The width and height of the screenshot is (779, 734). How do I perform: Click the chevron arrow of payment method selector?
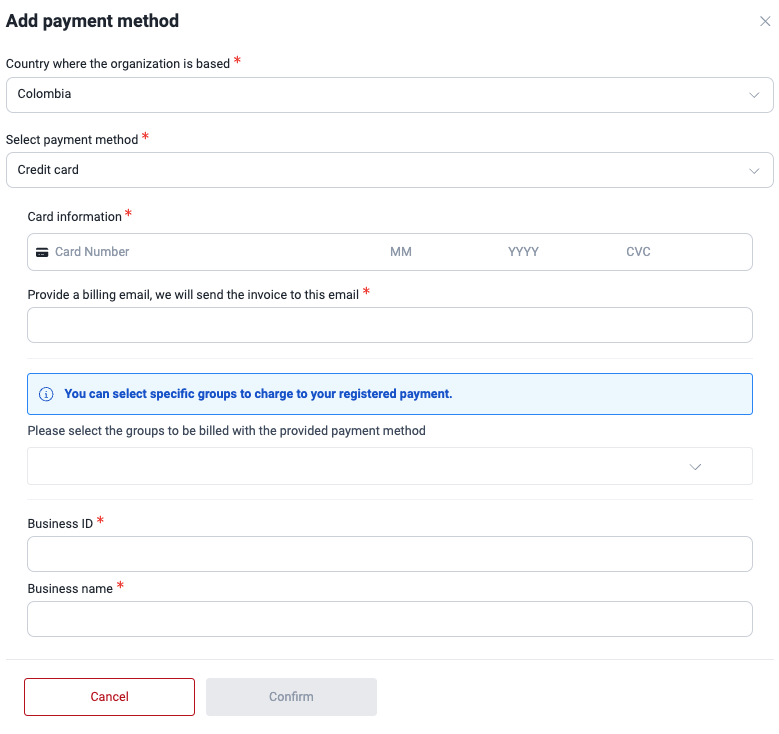755,170
